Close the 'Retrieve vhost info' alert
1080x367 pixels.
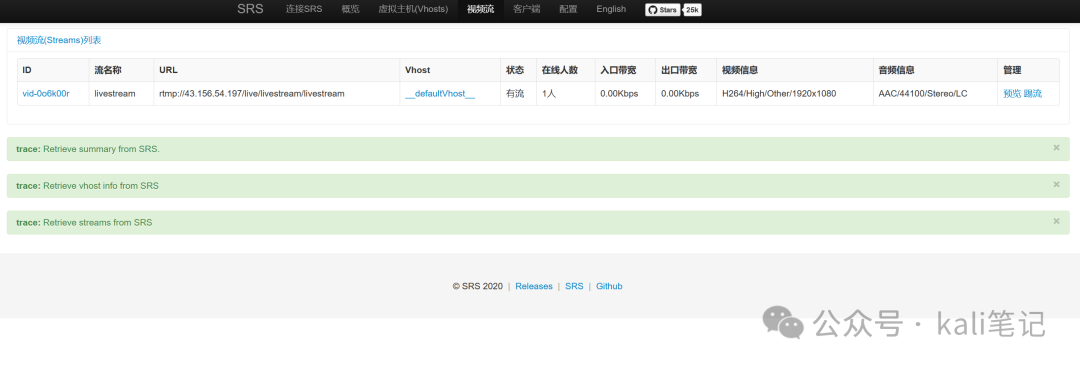1056,184
